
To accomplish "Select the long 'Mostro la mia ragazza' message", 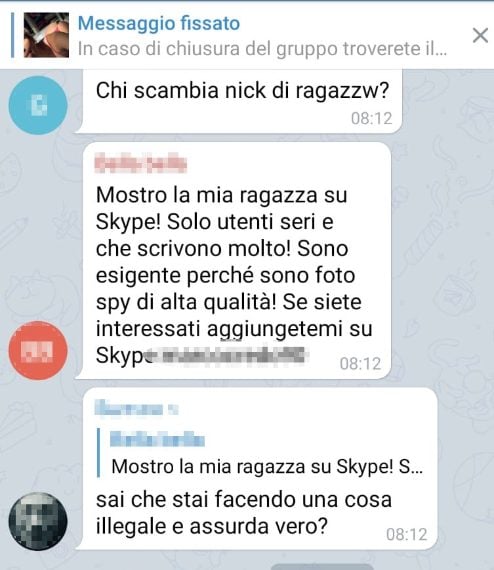I will pyautogui.click(x=234, y=275).
